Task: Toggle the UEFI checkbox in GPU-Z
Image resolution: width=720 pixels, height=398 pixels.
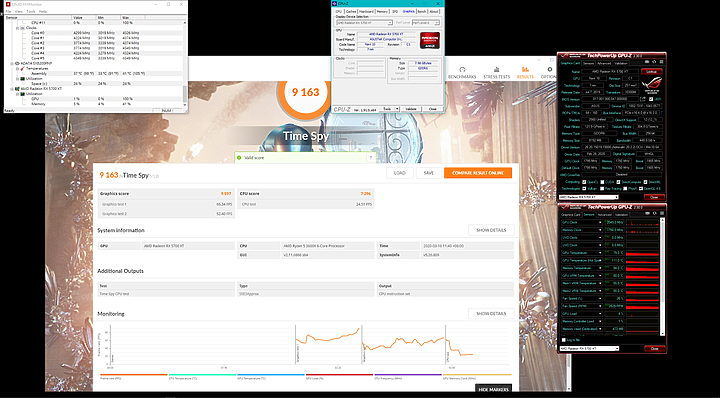Action: coord(651,99)
